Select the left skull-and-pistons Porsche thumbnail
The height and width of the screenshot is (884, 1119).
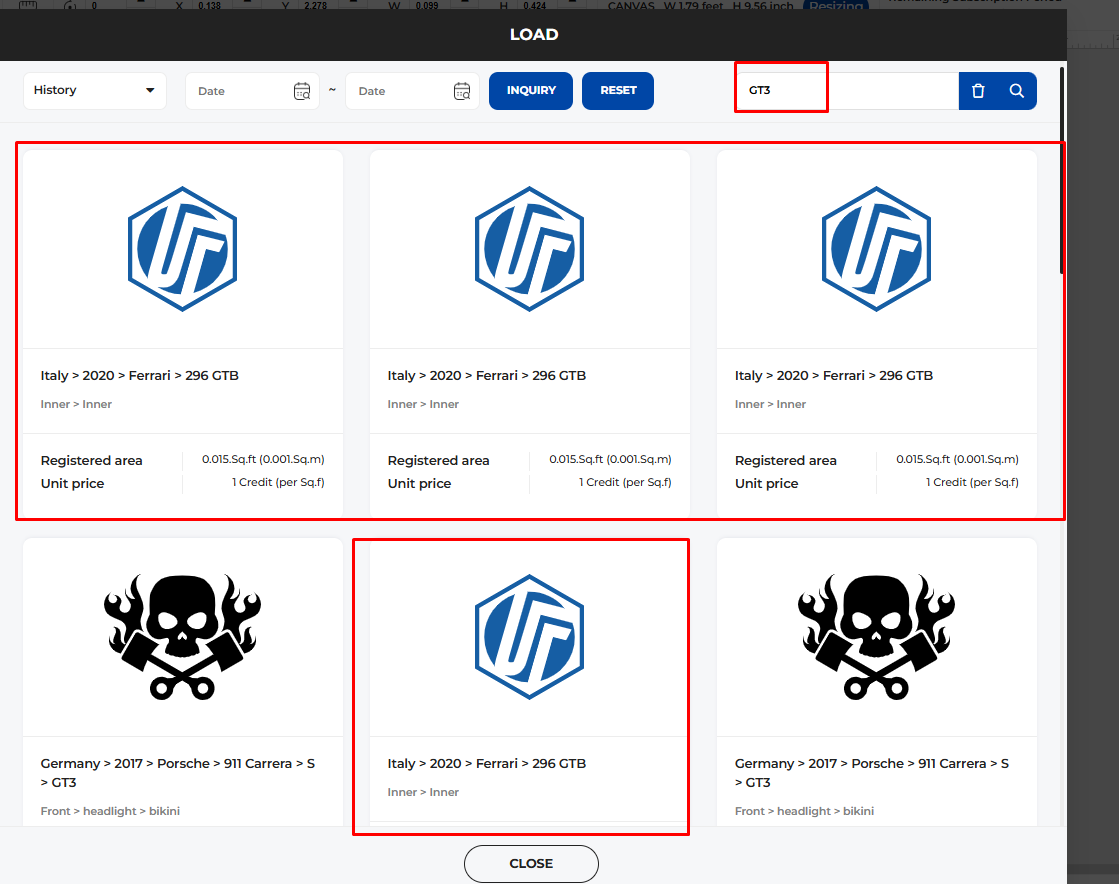(x=183, y=636)
